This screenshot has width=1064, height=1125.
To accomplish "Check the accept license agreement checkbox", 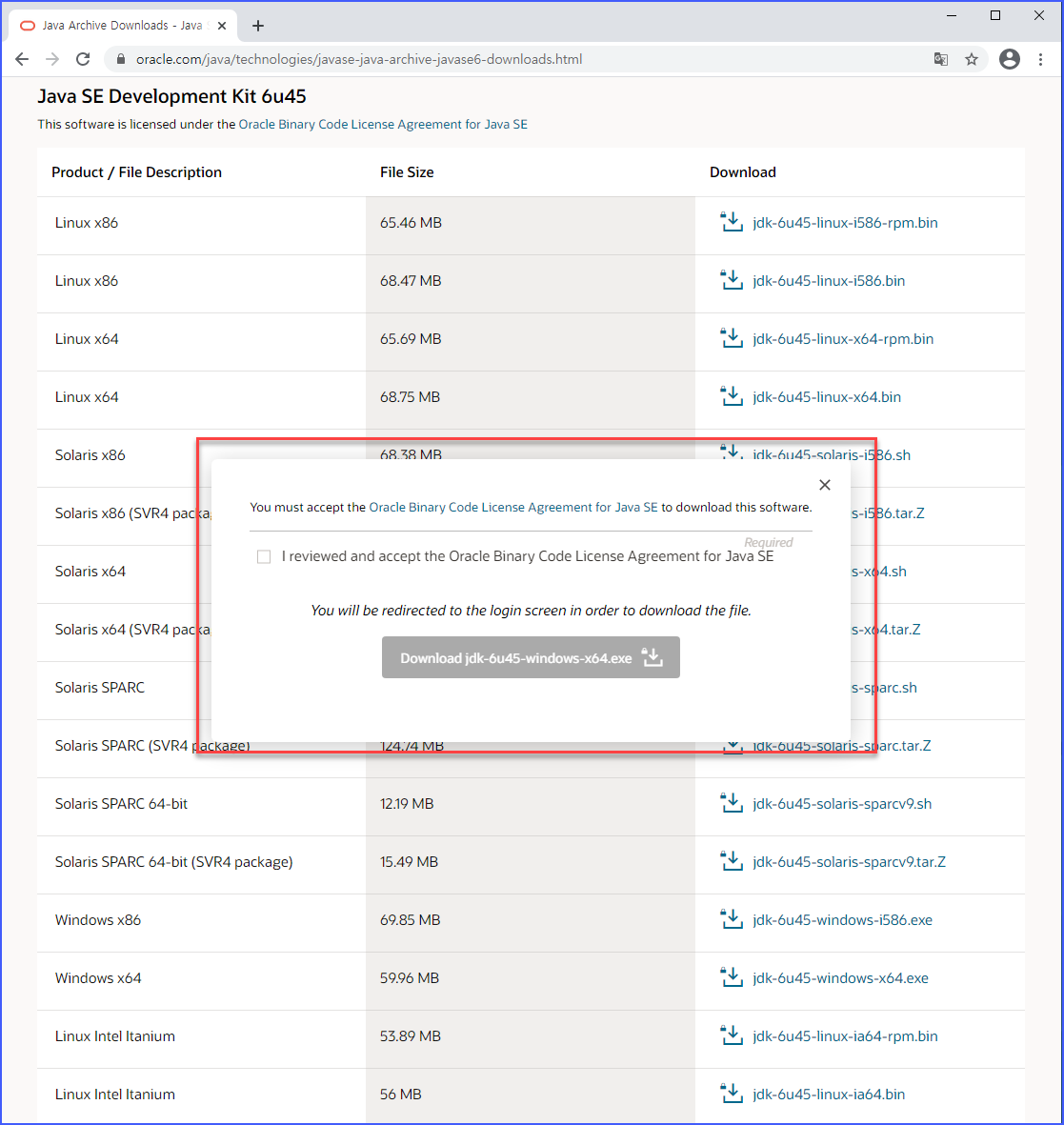I will [x=264, y=556].
